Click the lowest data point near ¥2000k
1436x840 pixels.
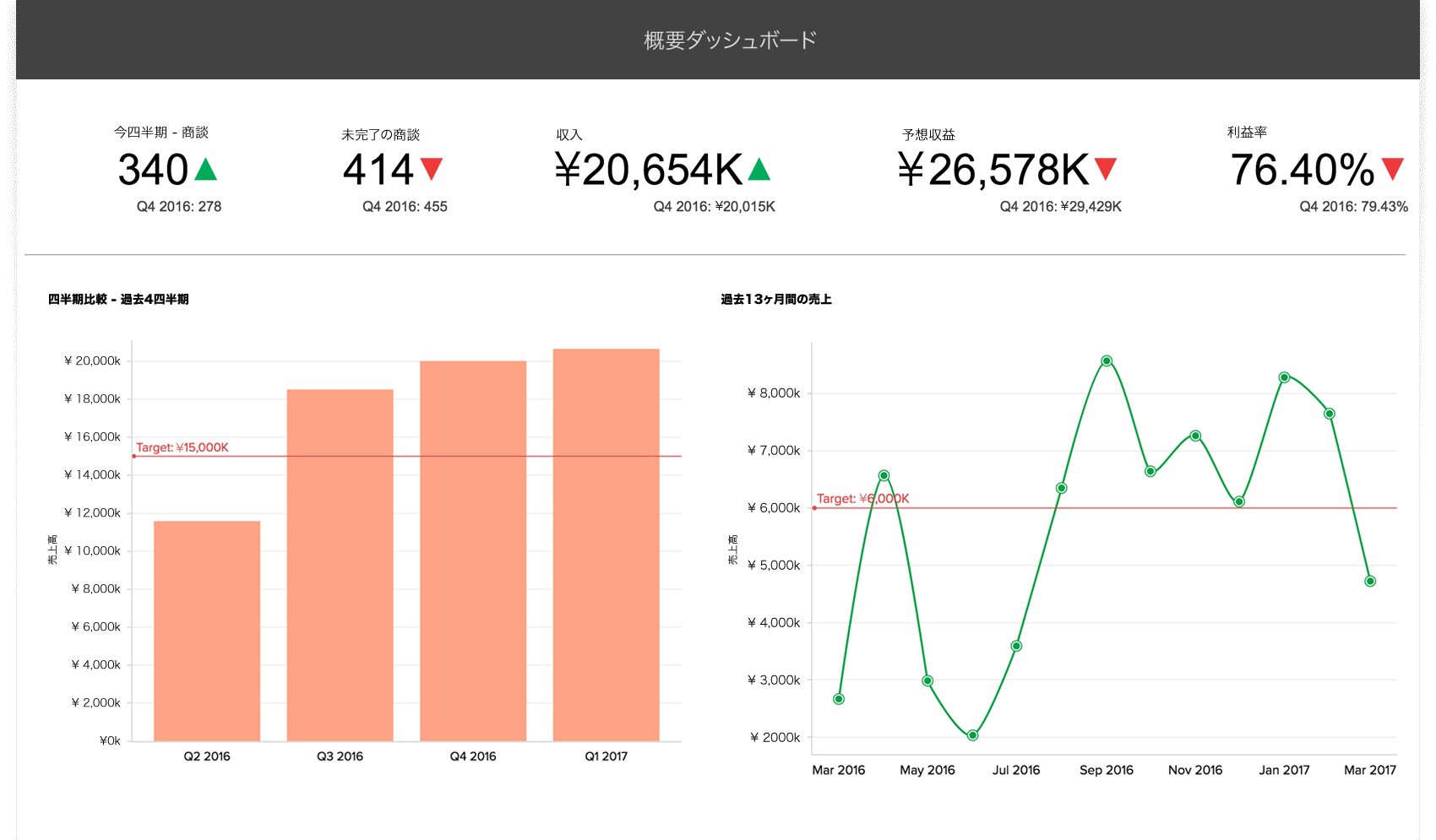[972, 735]
